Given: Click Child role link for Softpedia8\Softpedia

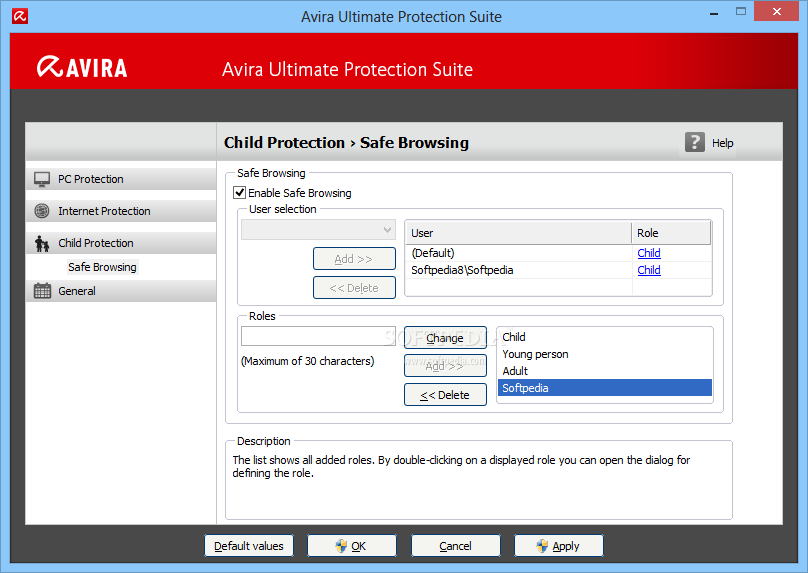Looking at the screenshot, I should coord(649,270).
